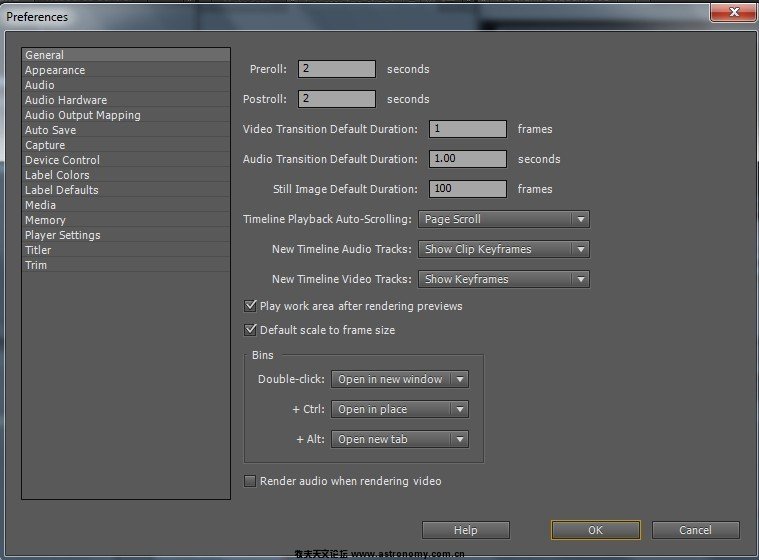Expand New Timeline Audio Tracks dropdown
This screenshot has width=759, height=560.
503,249
